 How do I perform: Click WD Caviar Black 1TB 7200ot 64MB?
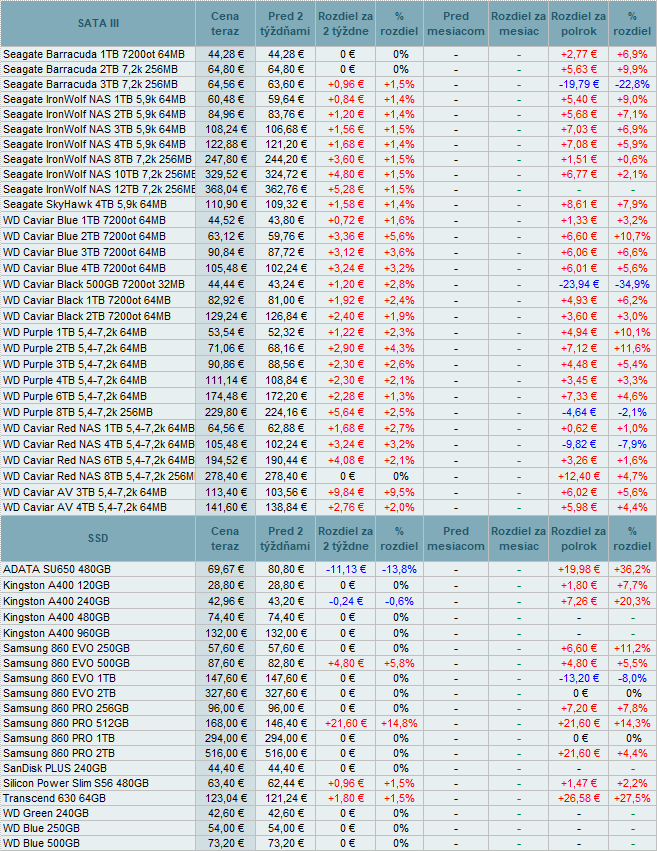click(87, 301)
